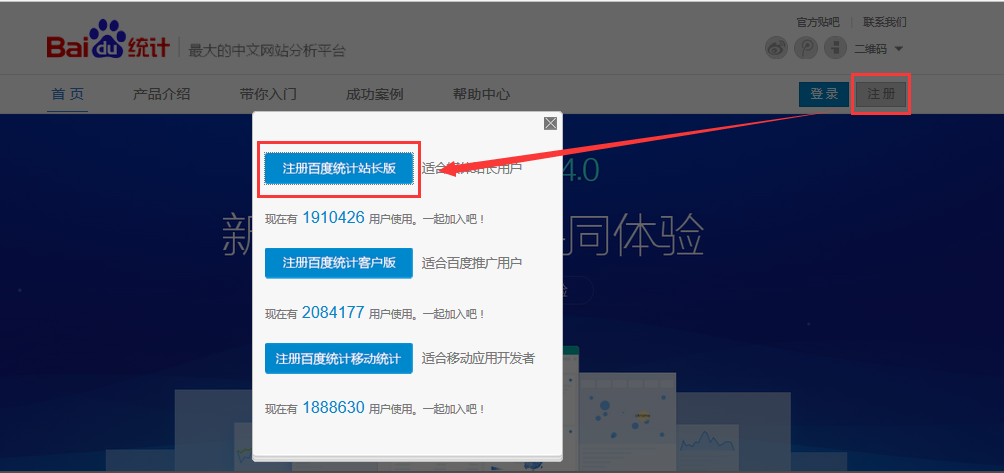Click the 2084177 user count

coord(333,312)
